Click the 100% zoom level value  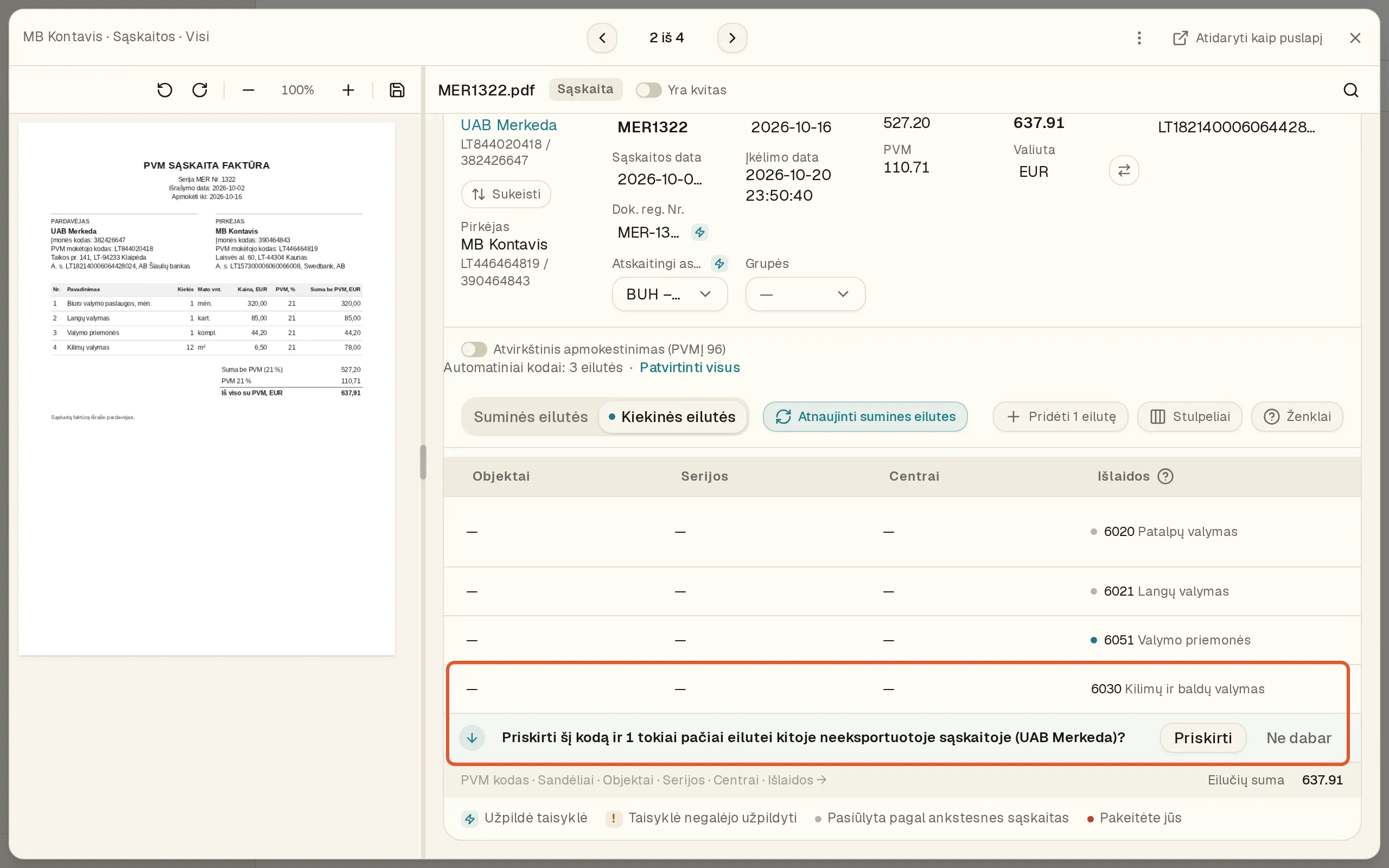pos(297,90)
